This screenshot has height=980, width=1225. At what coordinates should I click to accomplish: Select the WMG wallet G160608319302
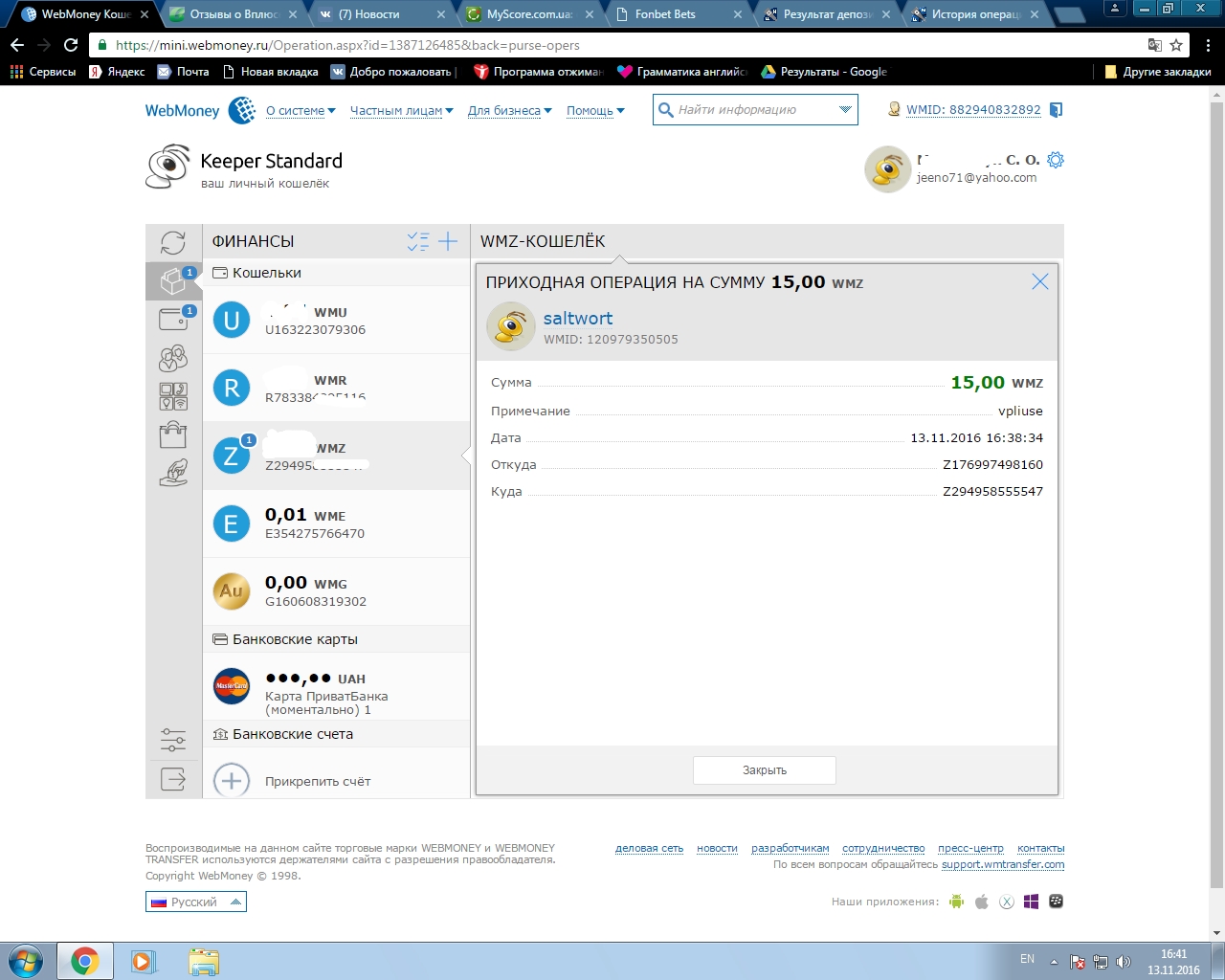(x=336, y=591)
